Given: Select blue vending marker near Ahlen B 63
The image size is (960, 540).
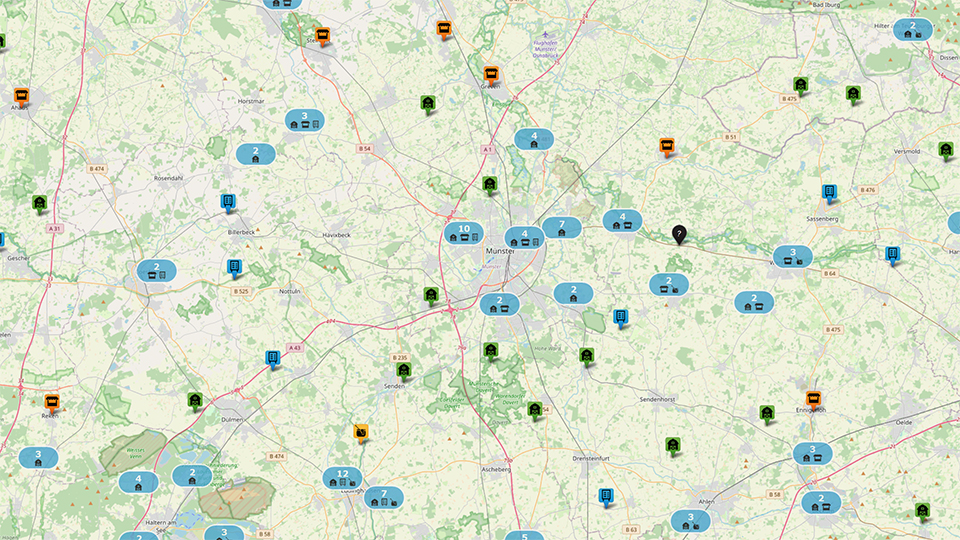Looking at the screenshot, I should (606, 497).
